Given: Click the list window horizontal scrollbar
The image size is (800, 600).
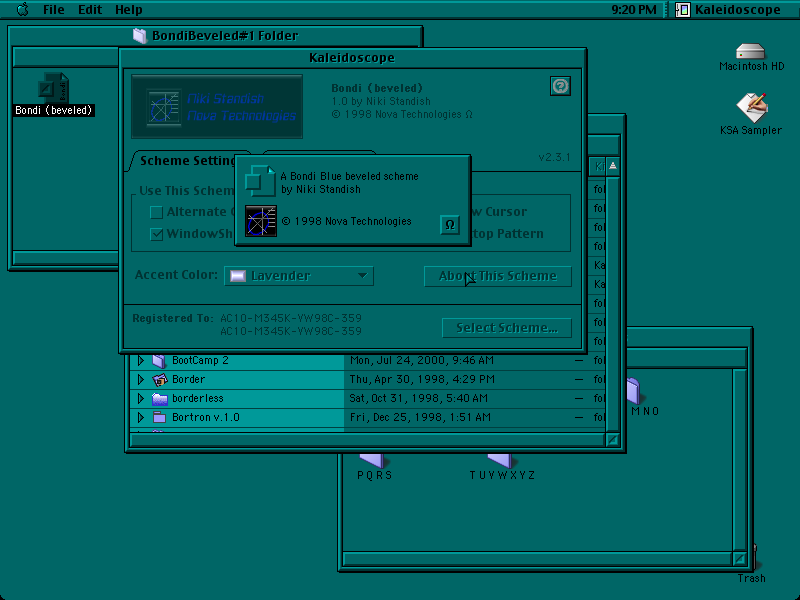Looking at the screenshot, I should [x=367, y=440].
